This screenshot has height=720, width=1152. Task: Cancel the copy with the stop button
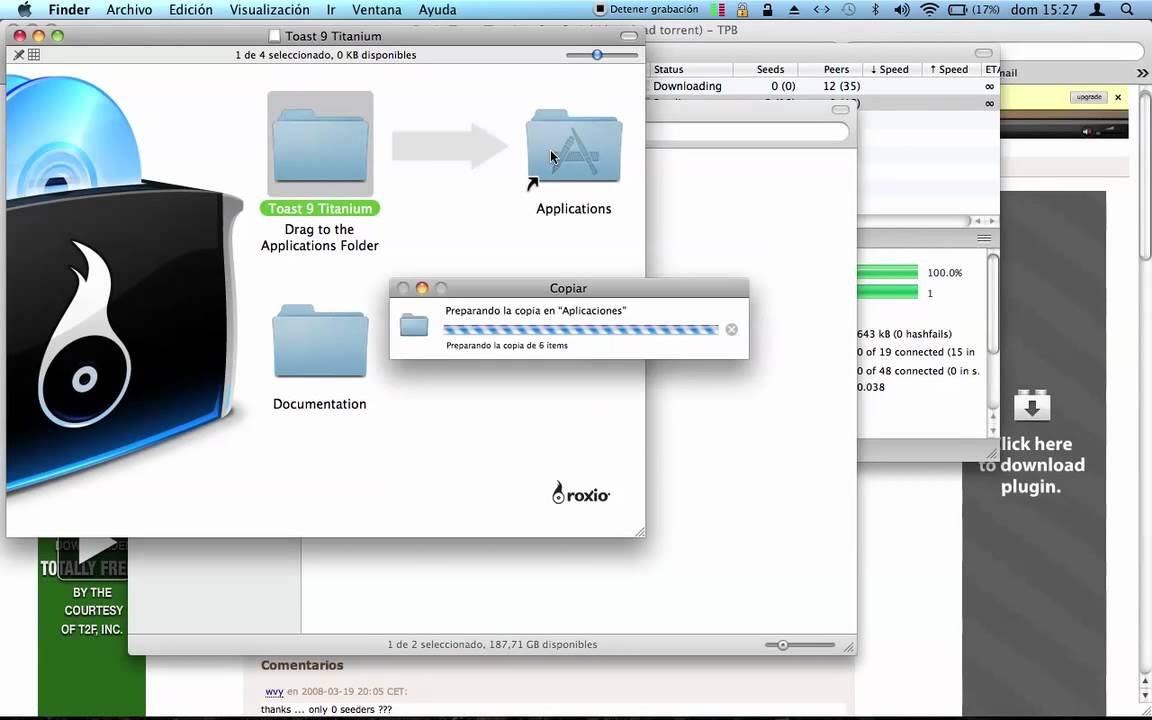(x=732, y=330)
